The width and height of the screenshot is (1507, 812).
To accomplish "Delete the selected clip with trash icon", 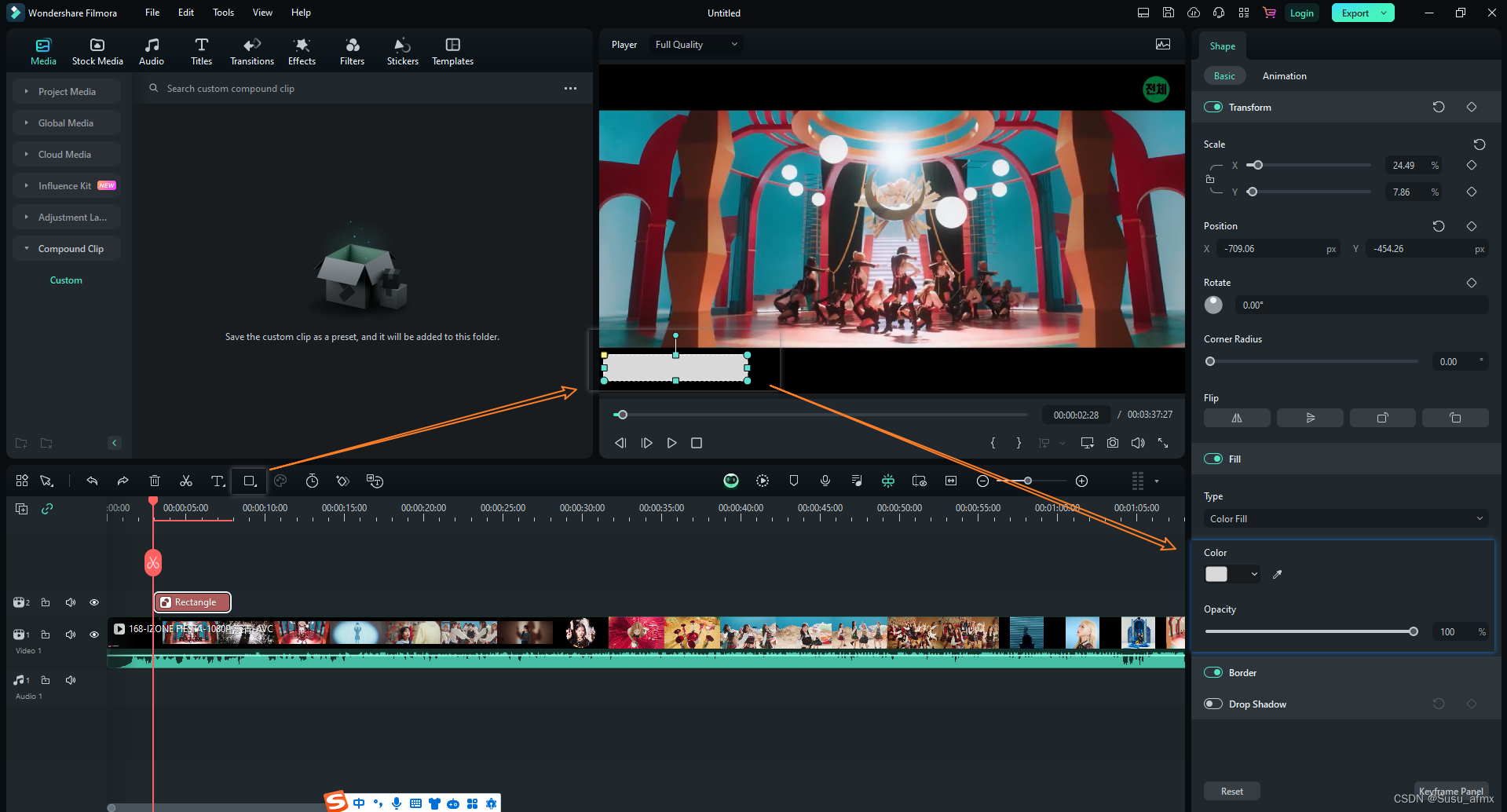I will [155, 481].
